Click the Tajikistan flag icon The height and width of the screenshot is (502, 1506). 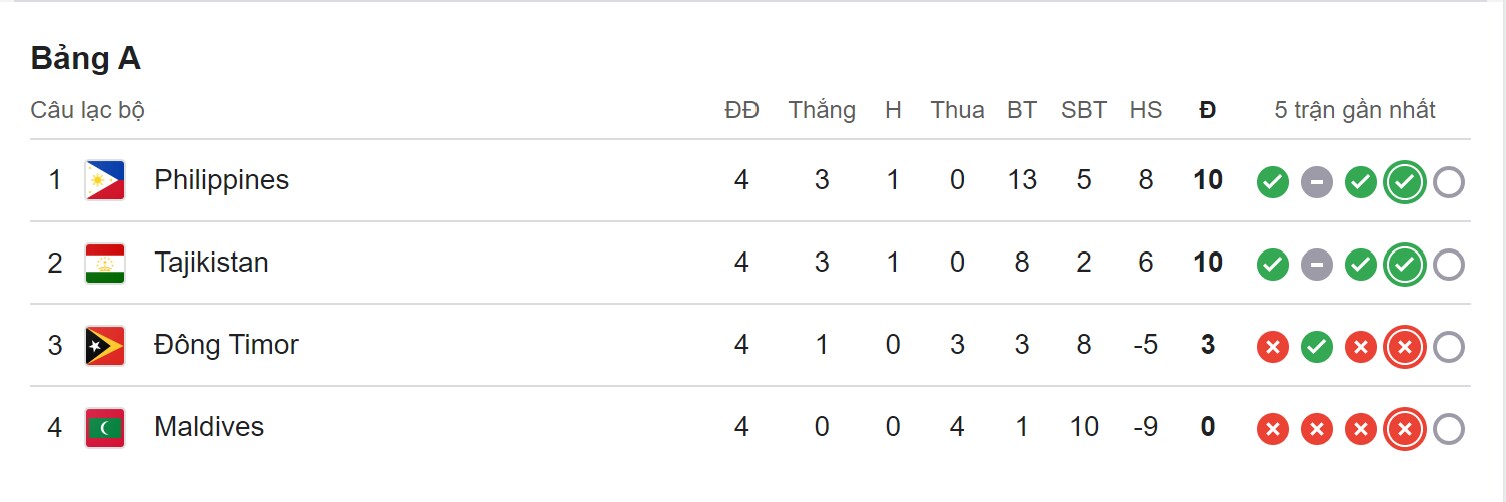(105, 263)
